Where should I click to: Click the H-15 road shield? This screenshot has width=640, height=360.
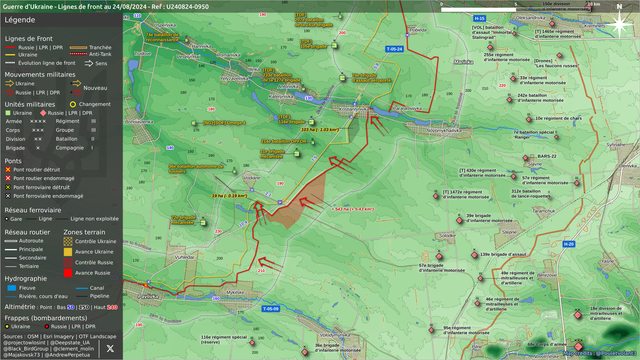pyautogui.click(x=479, y=18)
